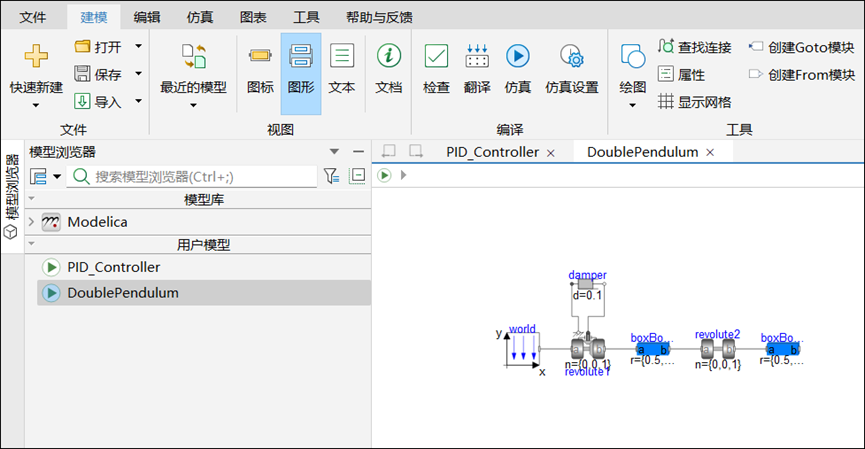The image size is (865, 449).
Task: Select the 仿真 ribbon tab
Action: (x=200, y=17)
